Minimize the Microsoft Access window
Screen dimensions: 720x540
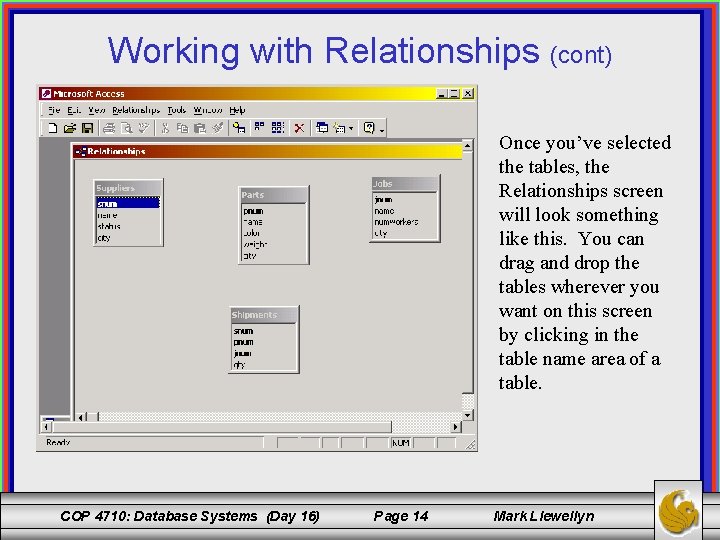[442, 94]
